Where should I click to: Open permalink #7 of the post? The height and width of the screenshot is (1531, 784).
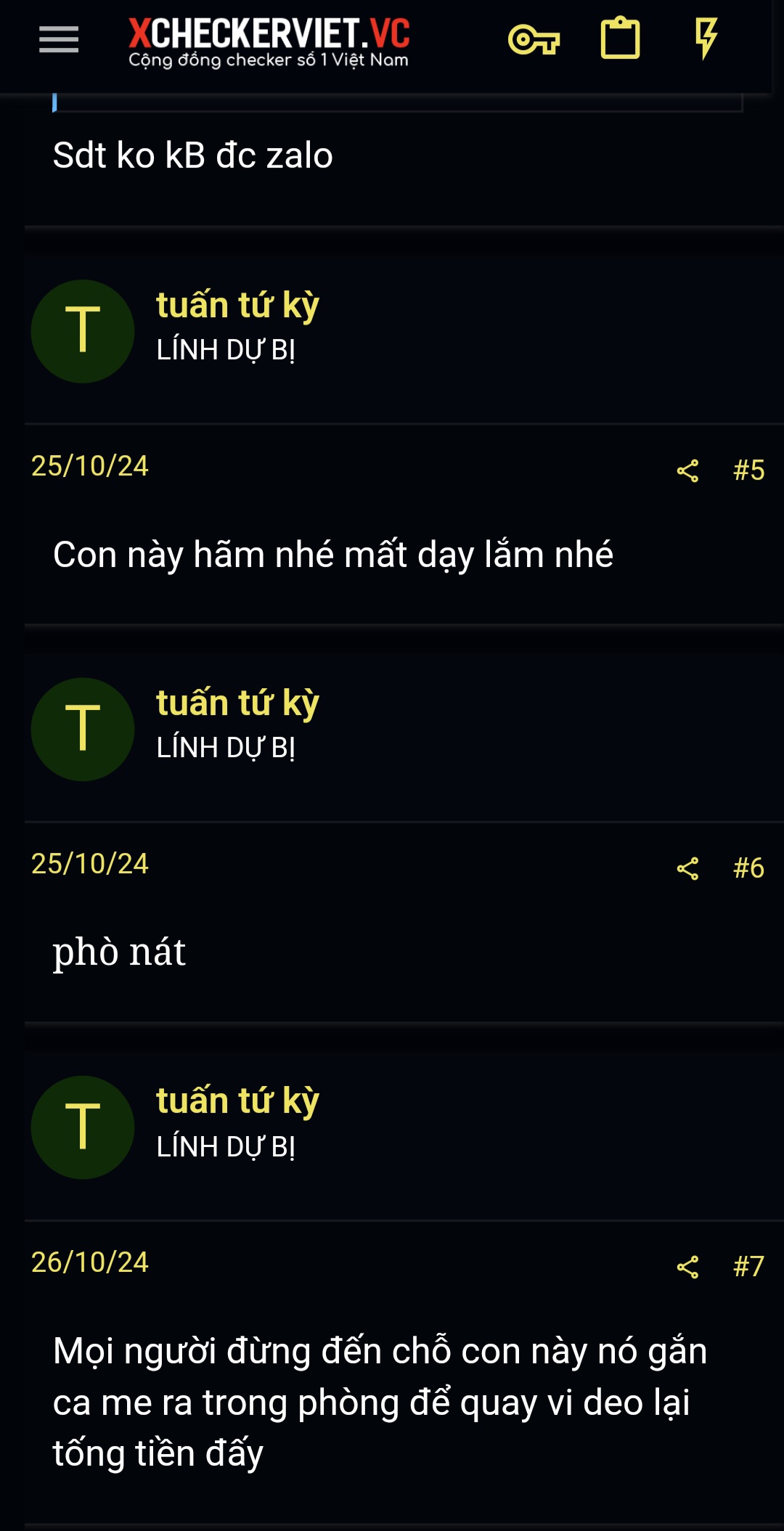click(x=748, y=1267)
